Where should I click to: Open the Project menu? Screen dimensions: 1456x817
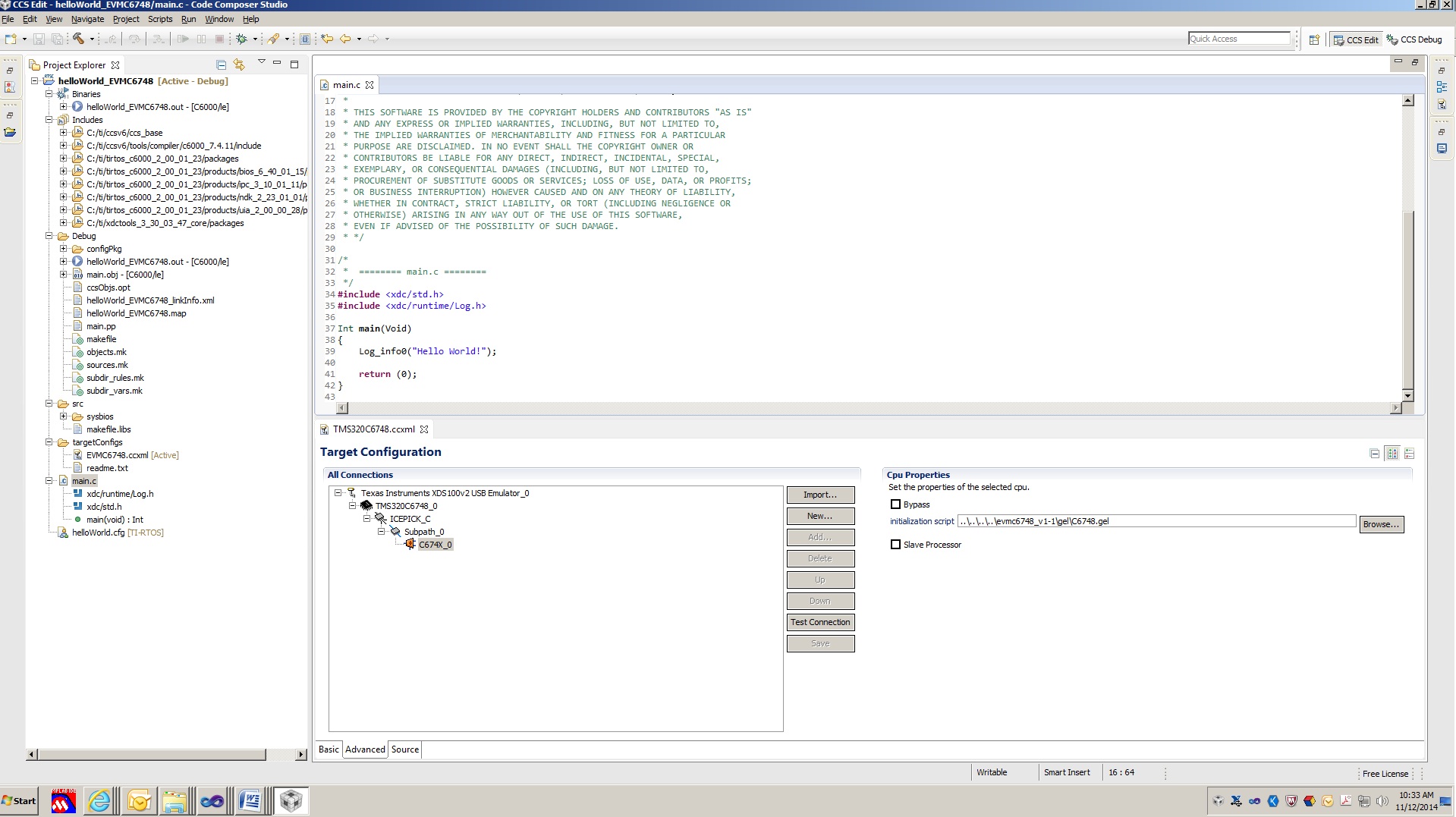click(x=126, y=19)
